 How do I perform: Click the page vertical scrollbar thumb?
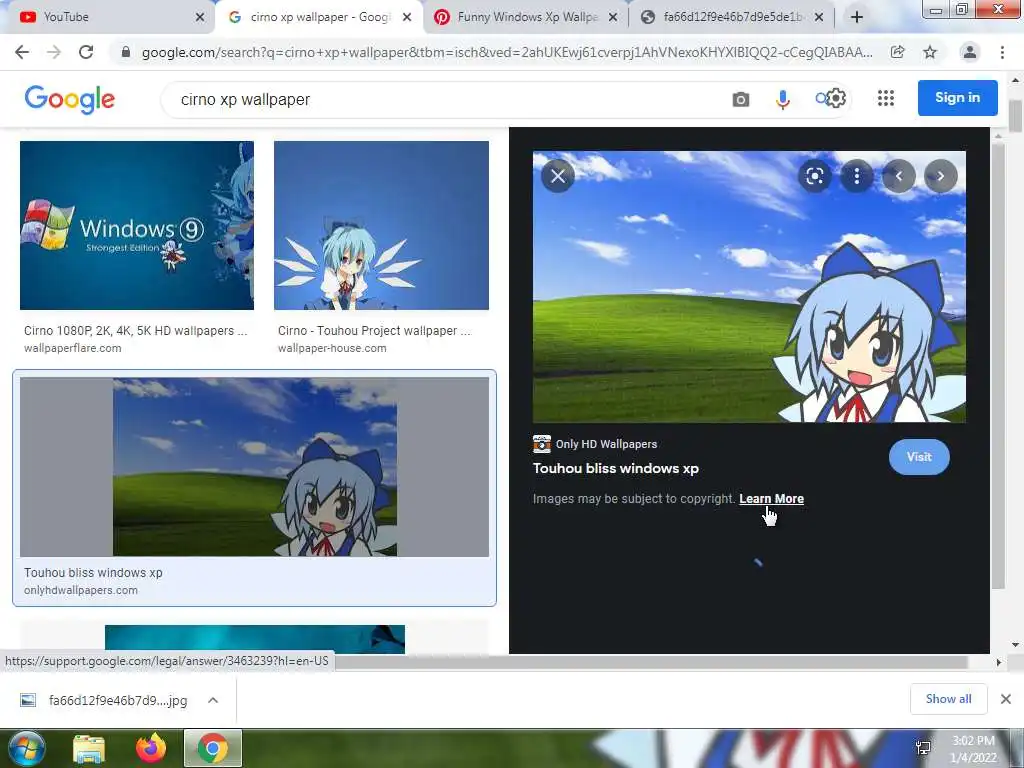coord(1016,116)
